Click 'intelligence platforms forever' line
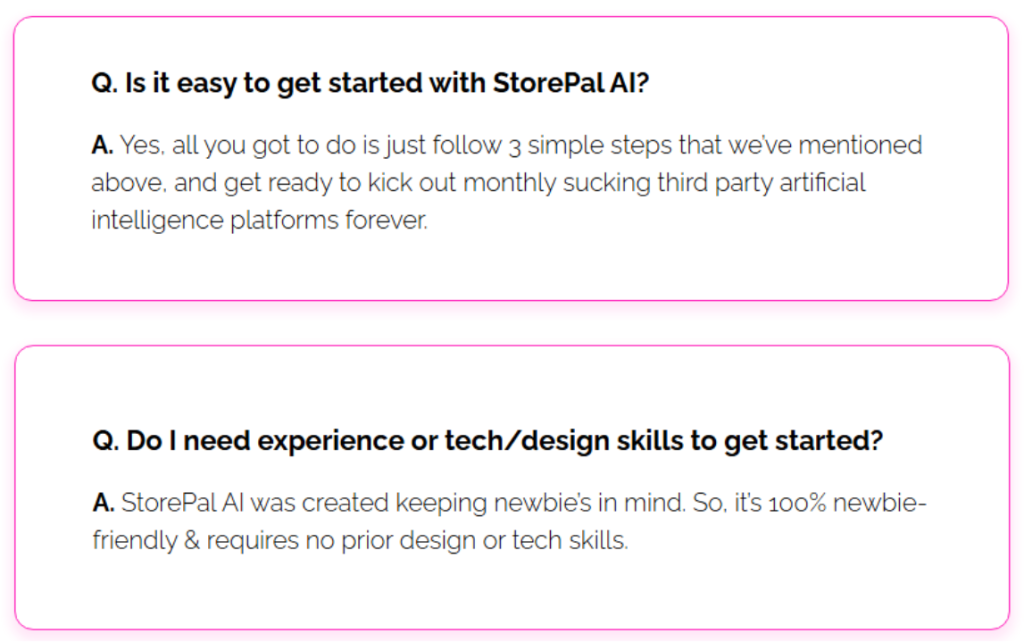1024x642 pixels. [x=259, y=220]
